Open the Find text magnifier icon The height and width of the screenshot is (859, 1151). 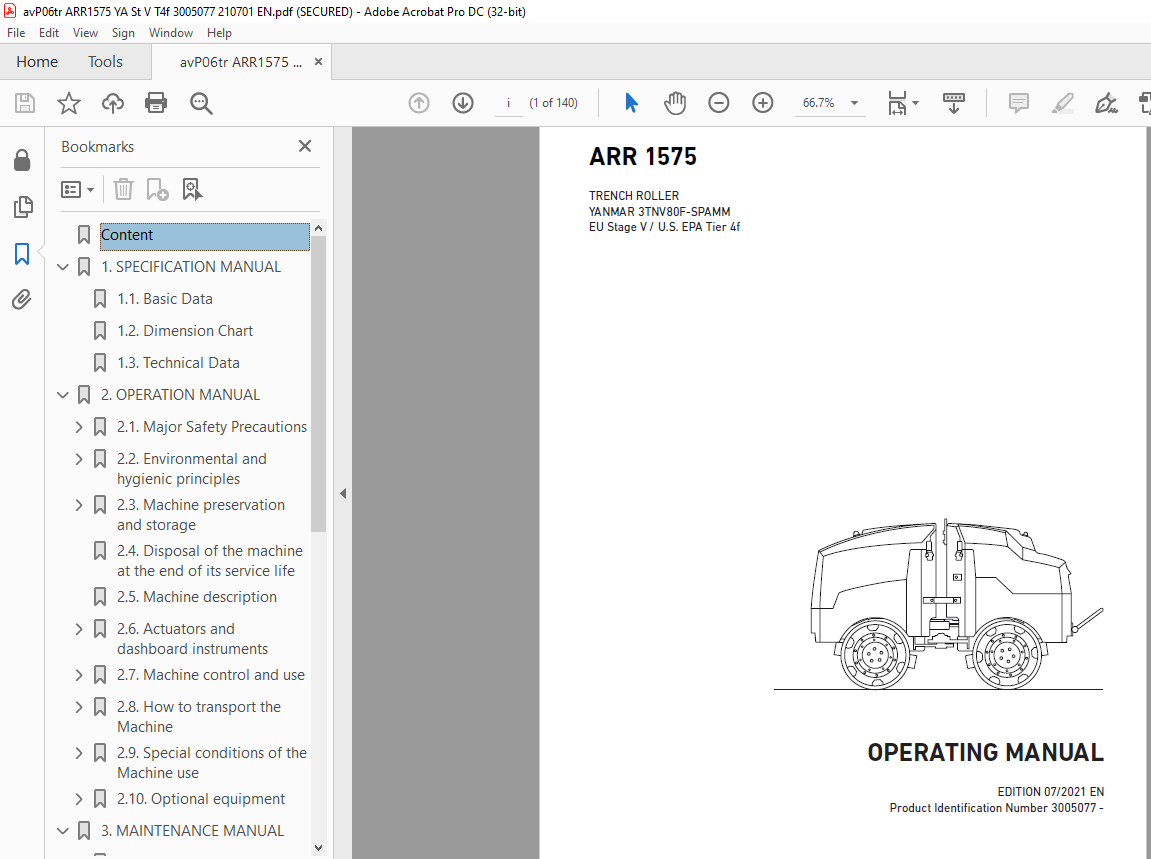pos(200,104)
